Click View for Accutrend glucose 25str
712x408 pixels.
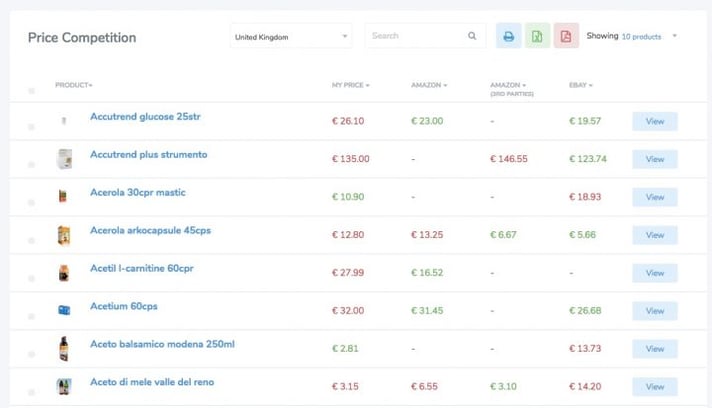pos(655,121)
